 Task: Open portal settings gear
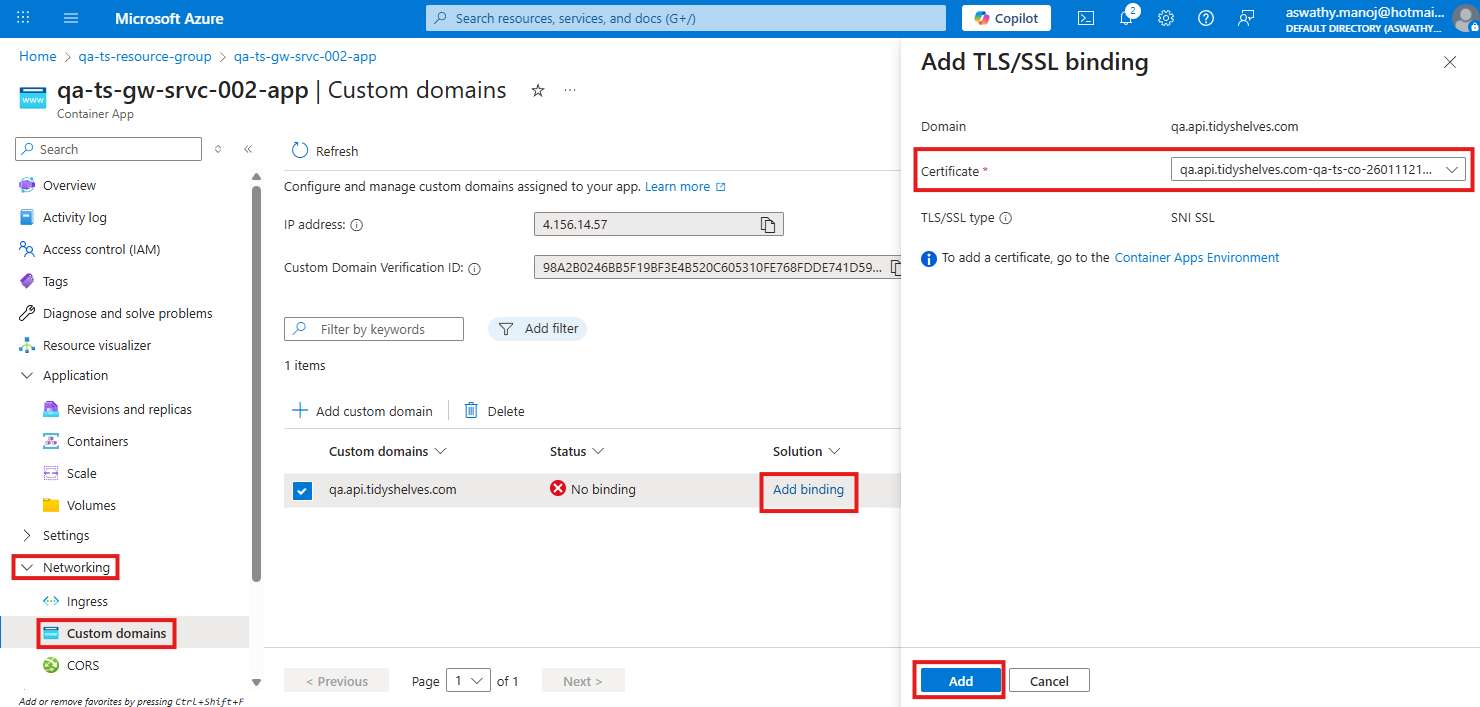(1166, 18)
